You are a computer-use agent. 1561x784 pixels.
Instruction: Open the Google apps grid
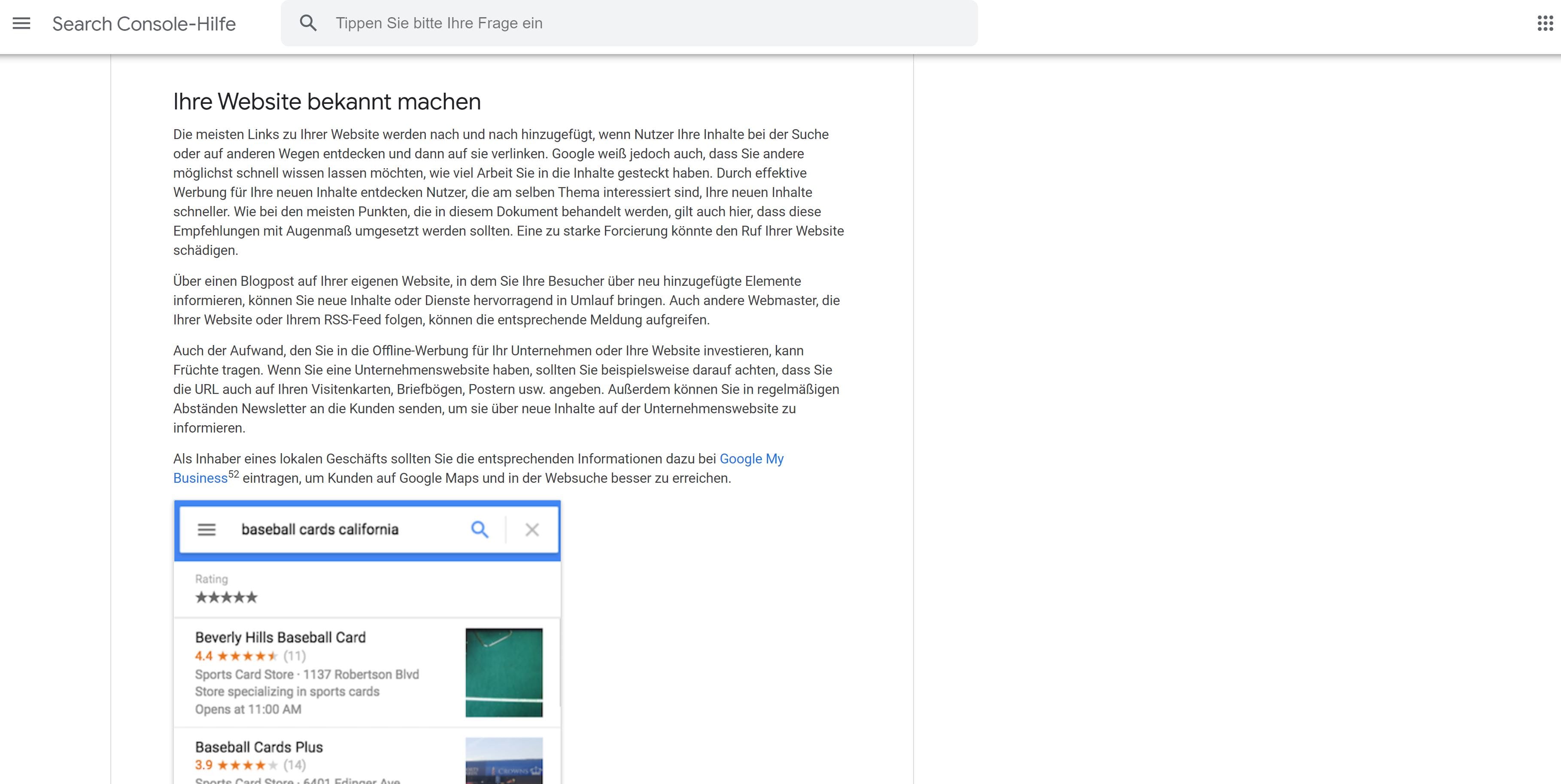pyautogui.click(x=1545, y=24)
